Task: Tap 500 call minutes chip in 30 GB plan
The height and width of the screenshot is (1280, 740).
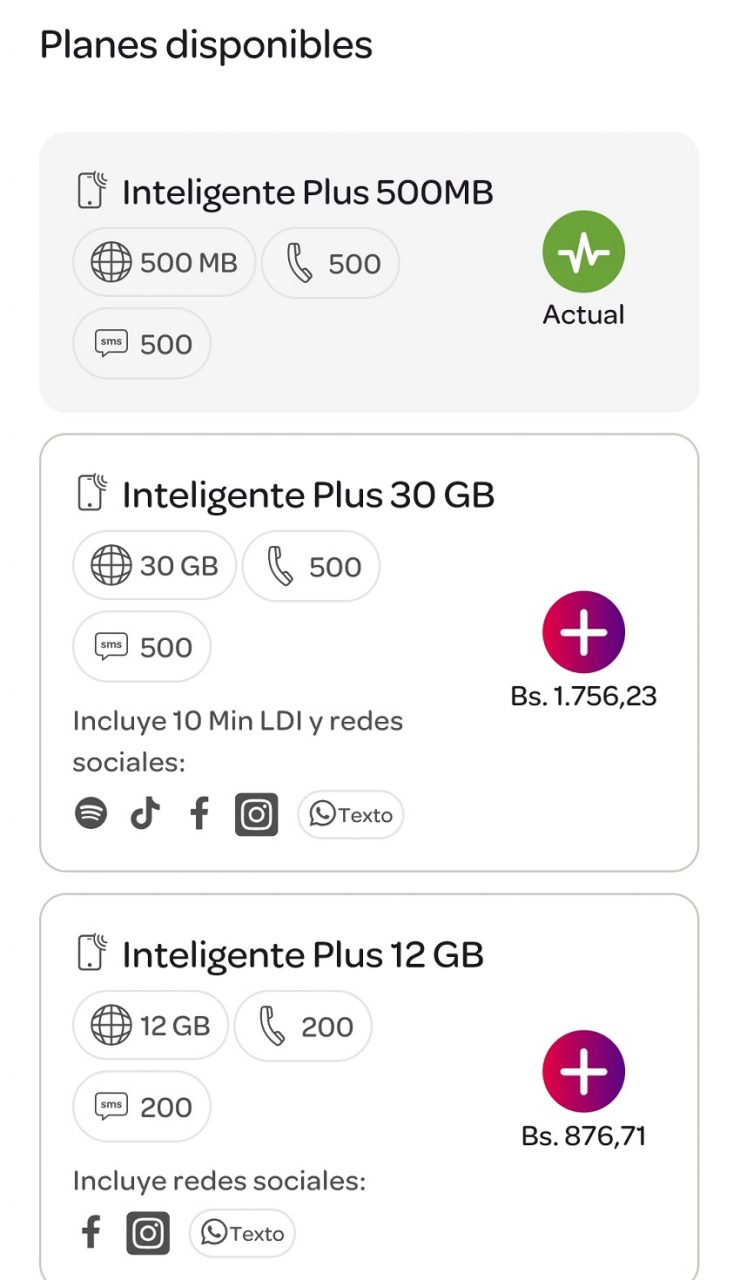Action: pyautogui.click(x=311, y=566)
